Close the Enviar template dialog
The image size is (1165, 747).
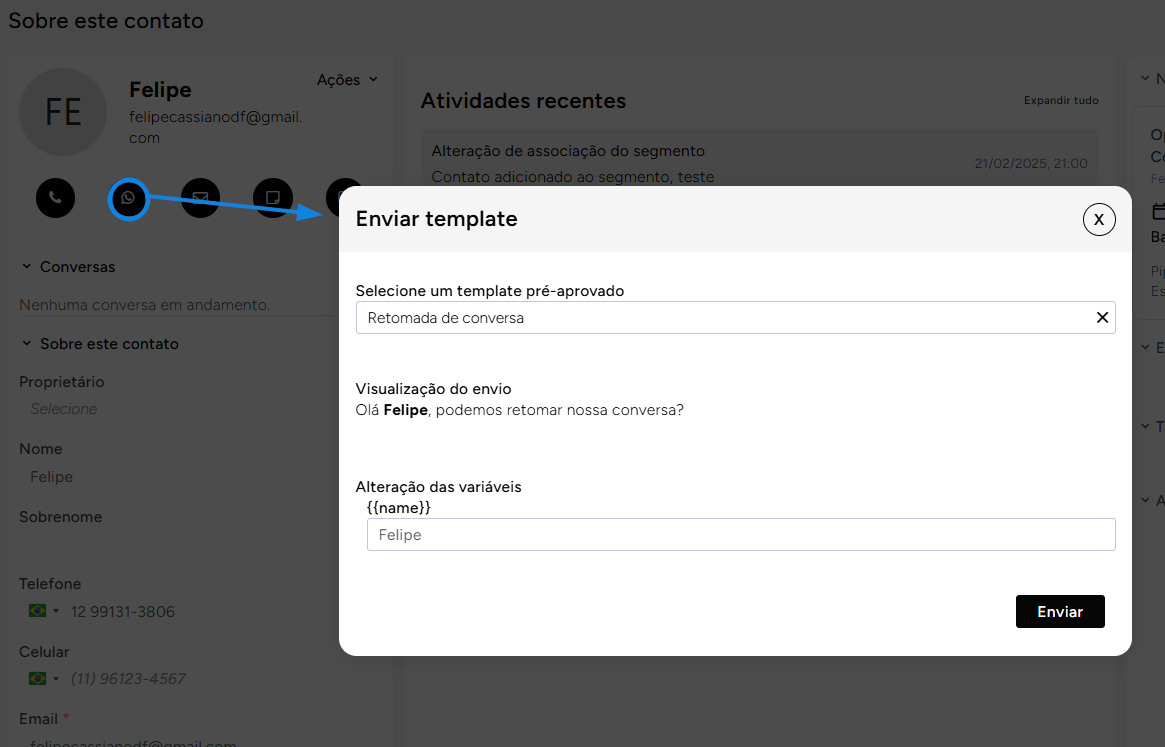click(x=1098, y=219)
